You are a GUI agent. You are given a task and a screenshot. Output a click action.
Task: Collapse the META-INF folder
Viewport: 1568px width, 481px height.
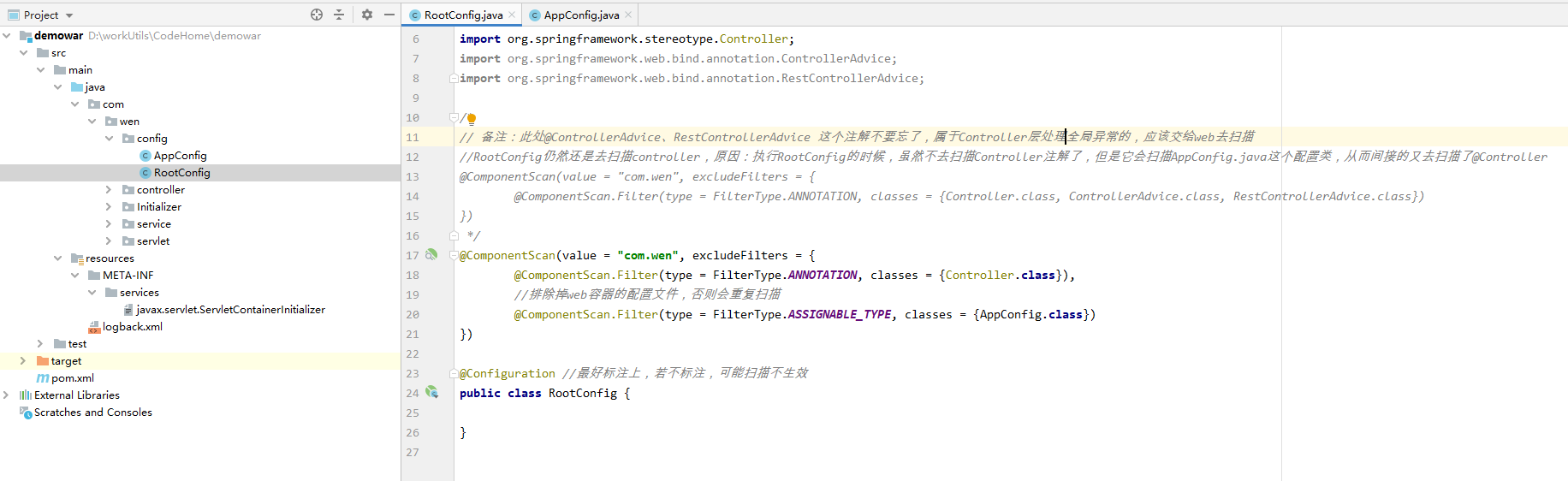[x=75, y=276]
